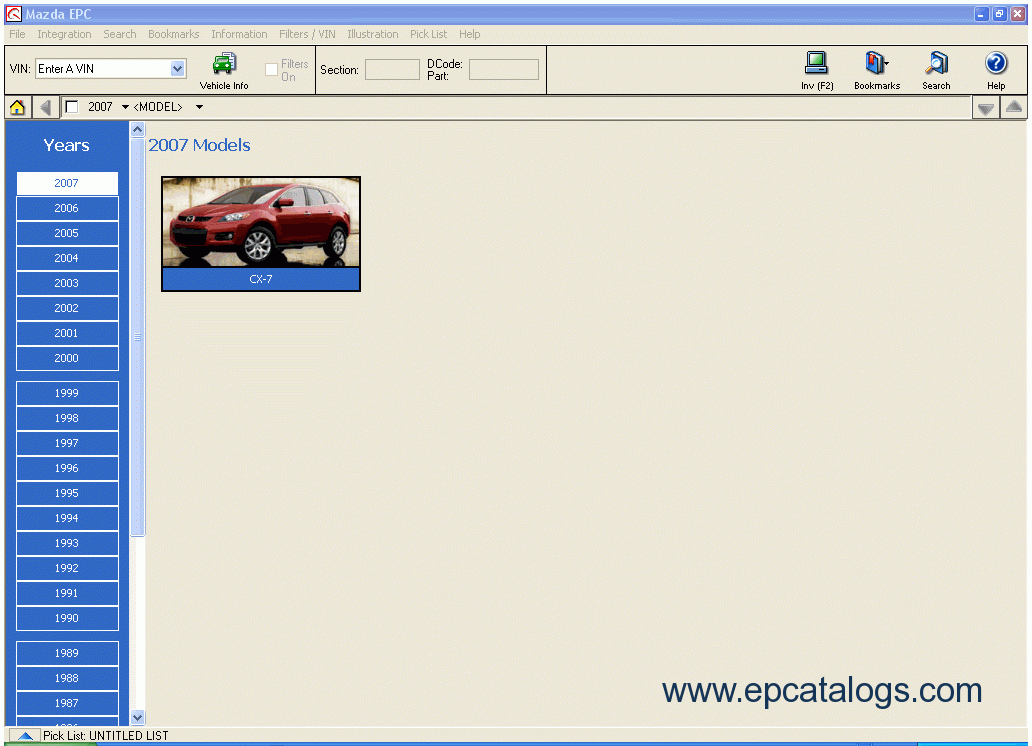Expand the 2007 year breadcrumb dropdown

(125, 107)
